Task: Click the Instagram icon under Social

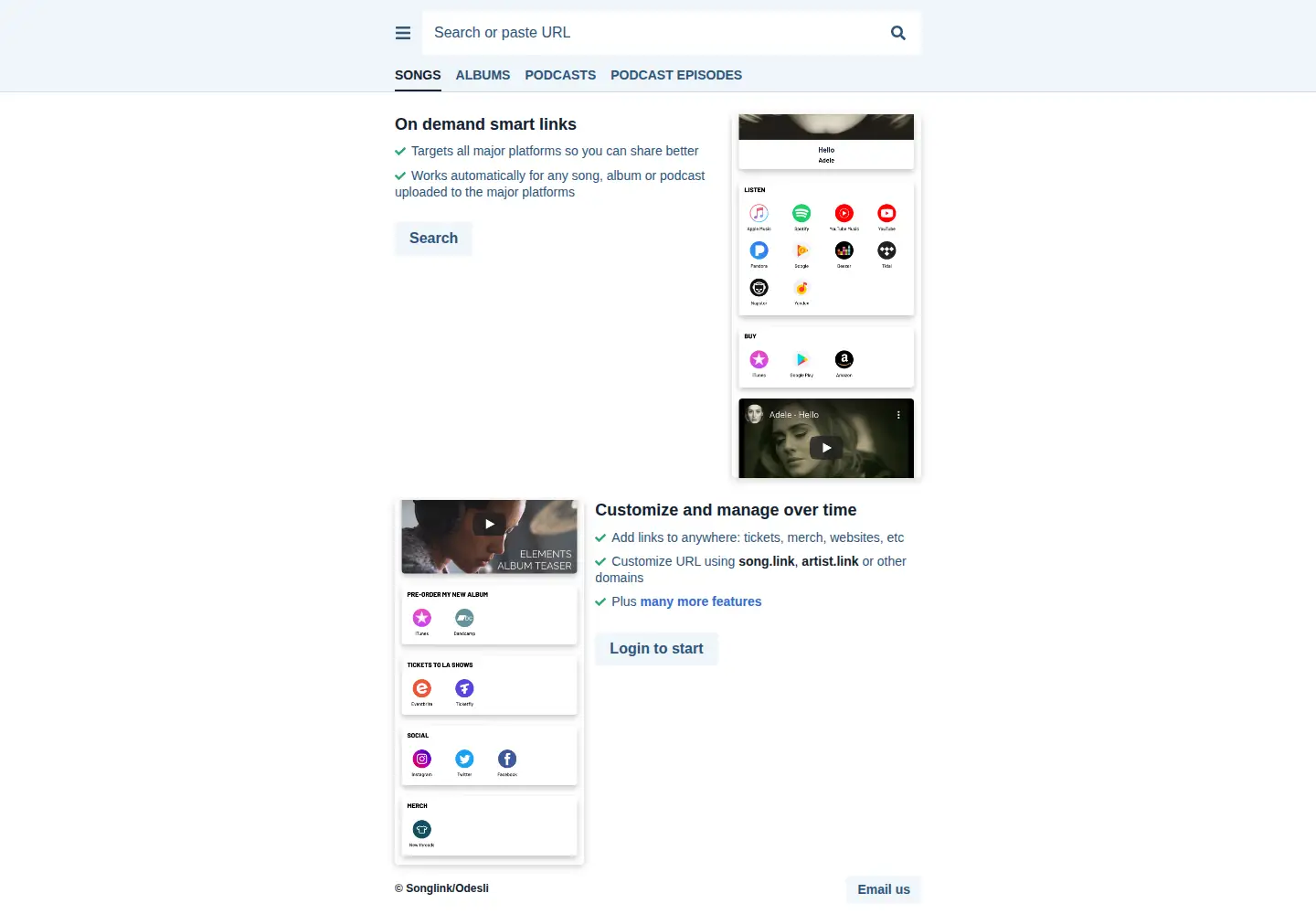Action: pos(421,759)
